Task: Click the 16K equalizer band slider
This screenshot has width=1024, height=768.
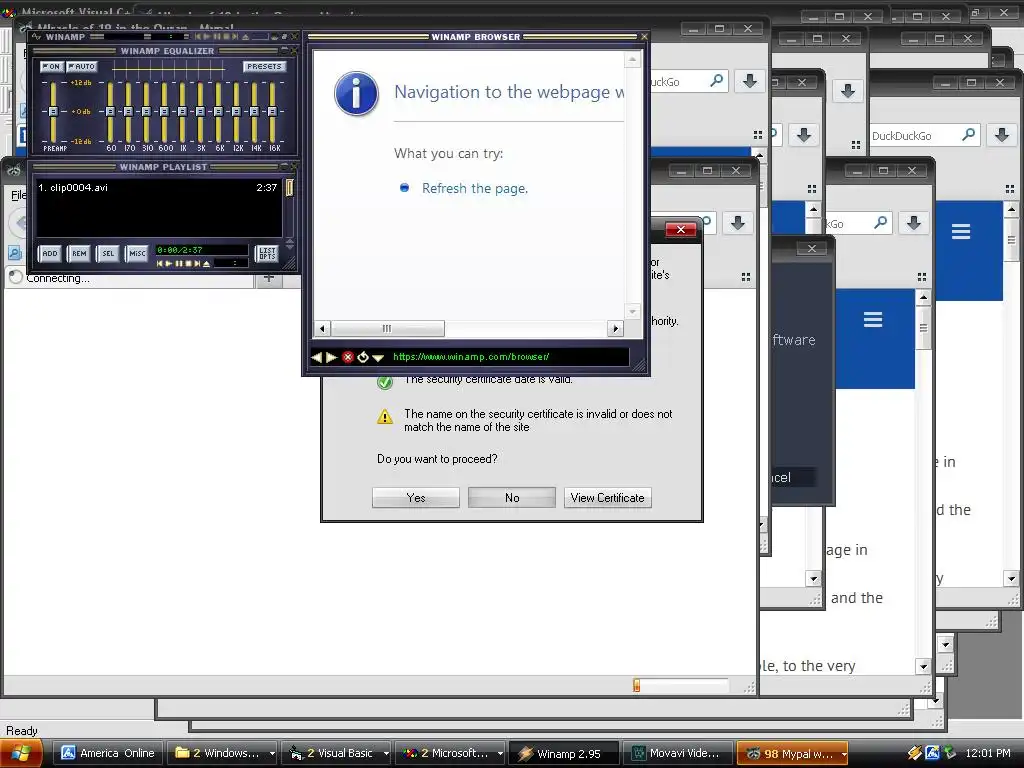Action: pyautogui.click(x=273, y=112)
